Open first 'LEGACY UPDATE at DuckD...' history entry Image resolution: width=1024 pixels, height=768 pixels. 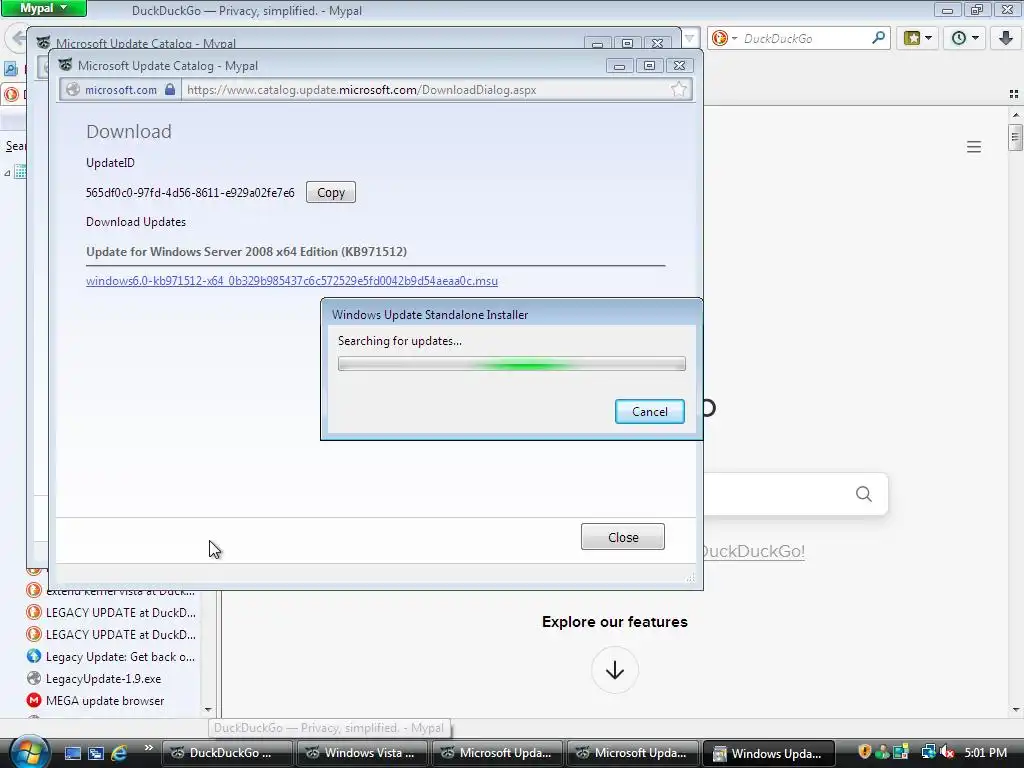[120, 613]
